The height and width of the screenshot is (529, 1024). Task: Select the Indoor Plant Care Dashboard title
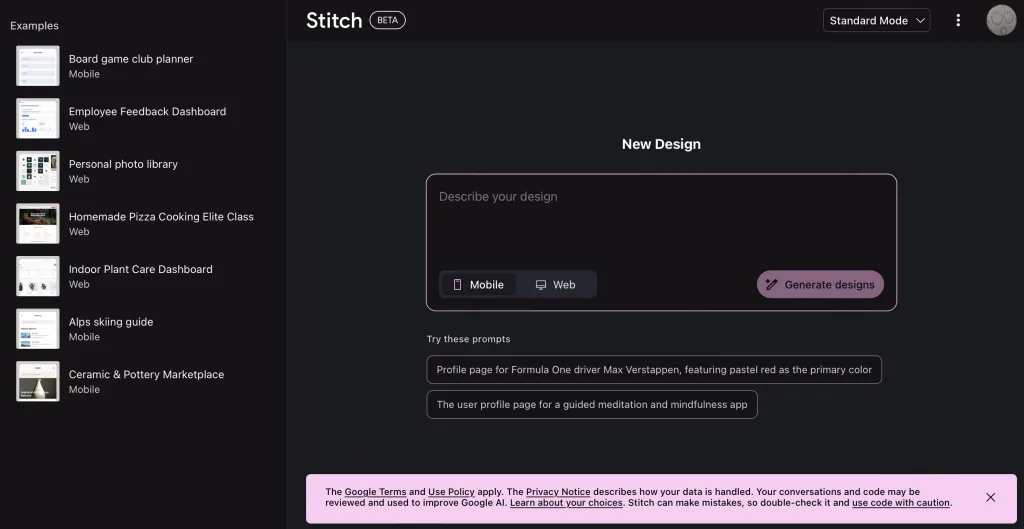140,269
